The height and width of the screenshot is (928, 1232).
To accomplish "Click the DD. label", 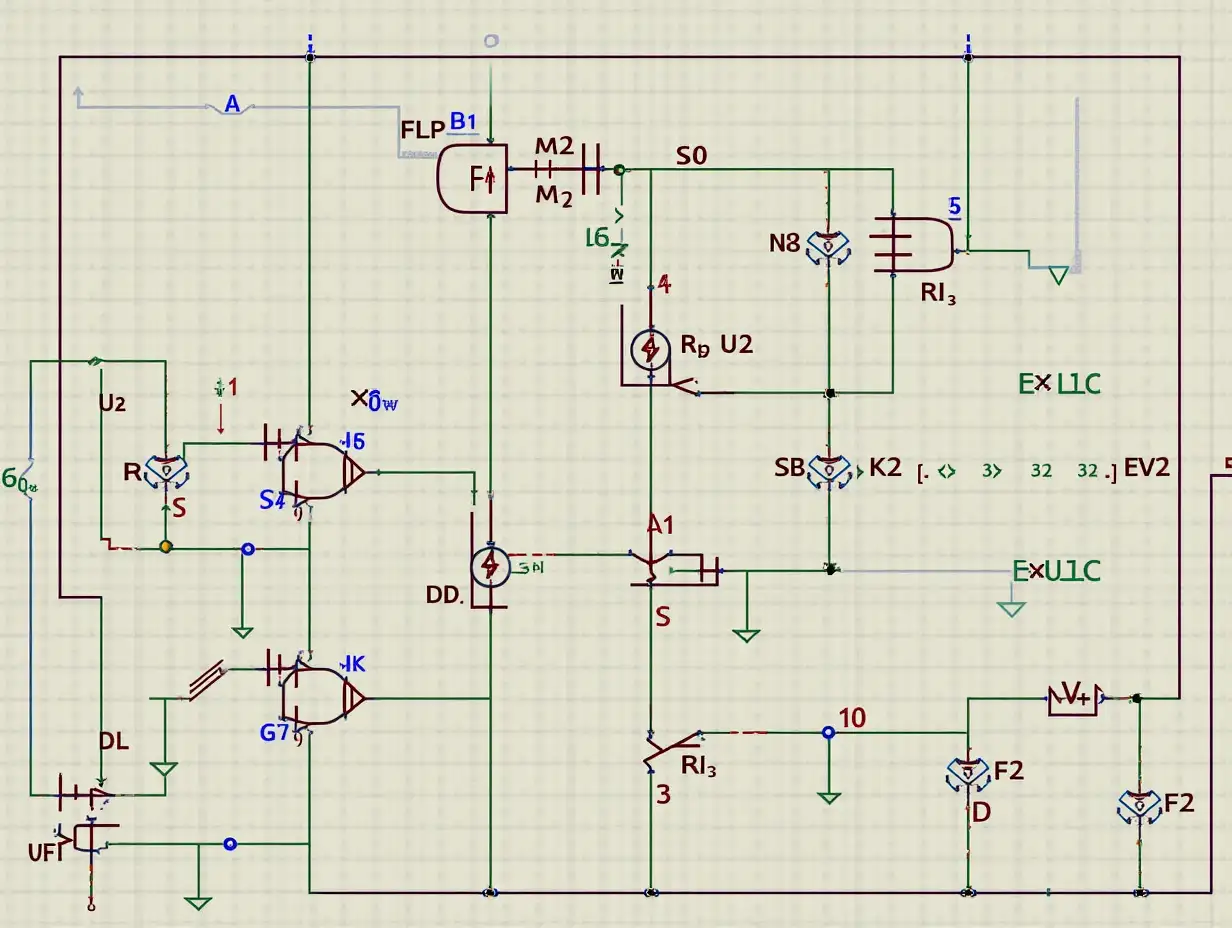I will tap(444, 595).
